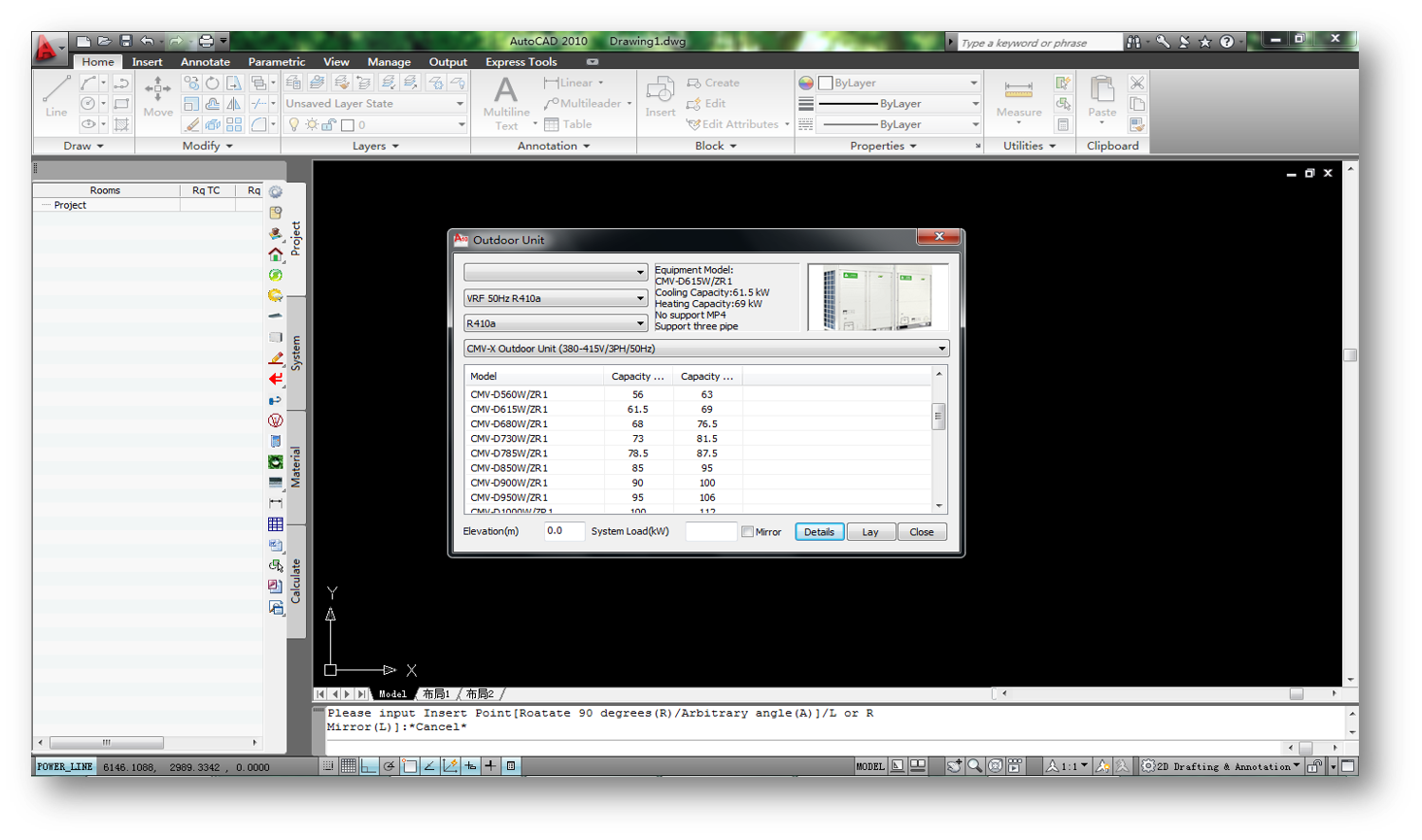Start the Measure utility
The image size is (1422, 840).
(x=1019, y=101)
